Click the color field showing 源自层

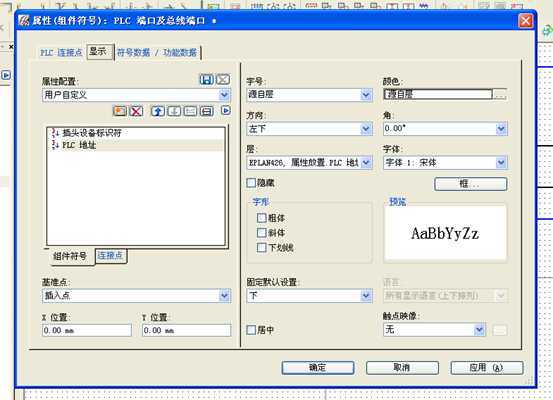[438, 94]
